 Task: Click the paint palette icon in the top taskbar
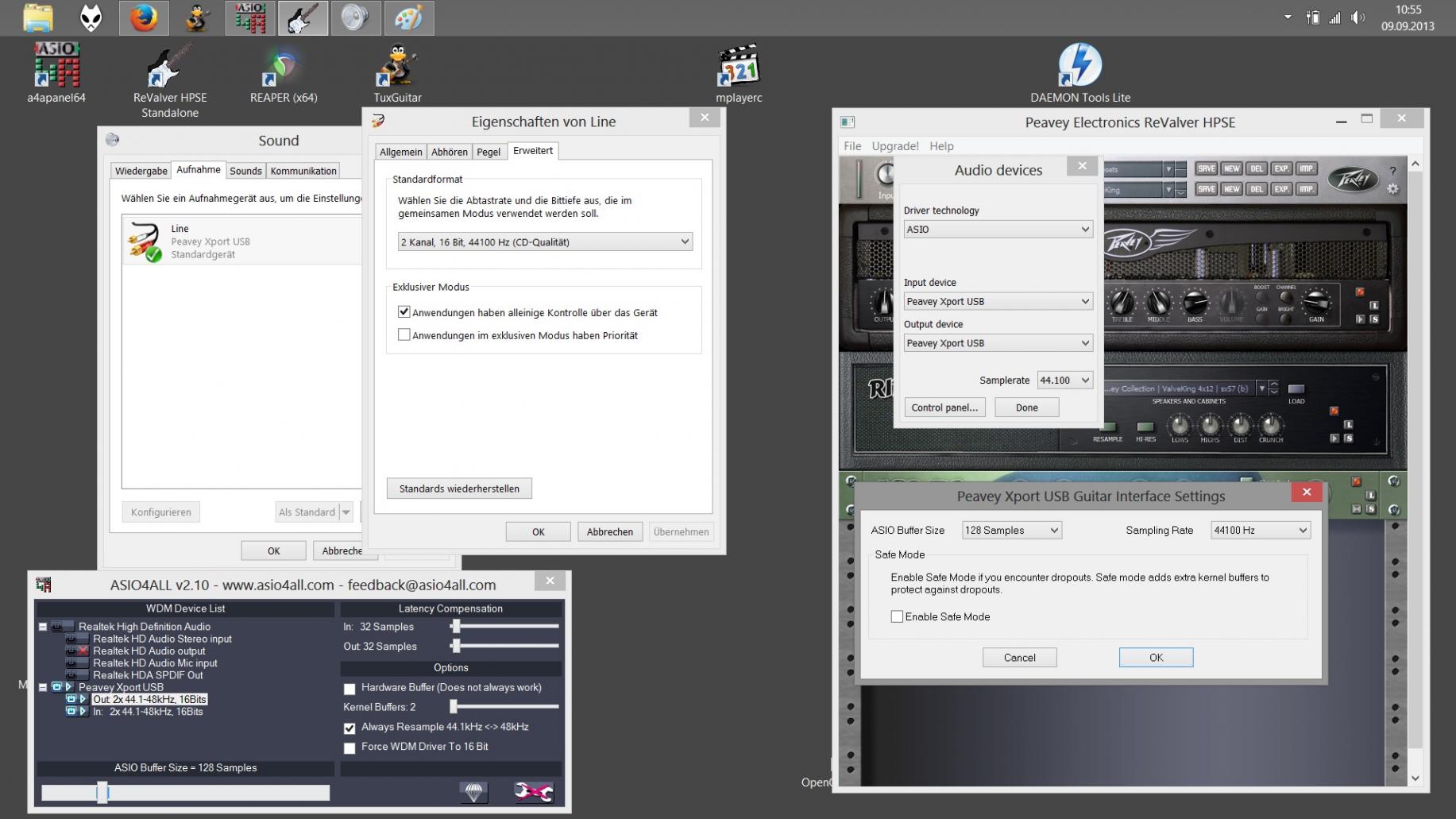(408, 17)
